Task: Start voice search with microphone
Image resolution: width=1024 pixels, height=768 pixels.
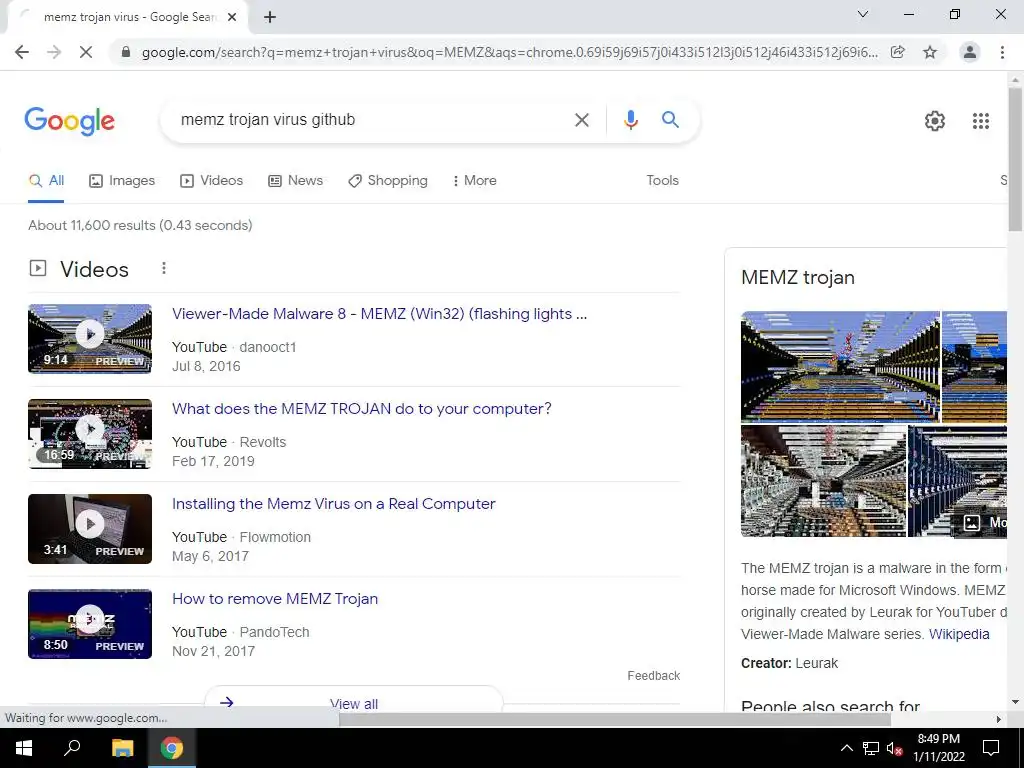Action: coord(630,120)
